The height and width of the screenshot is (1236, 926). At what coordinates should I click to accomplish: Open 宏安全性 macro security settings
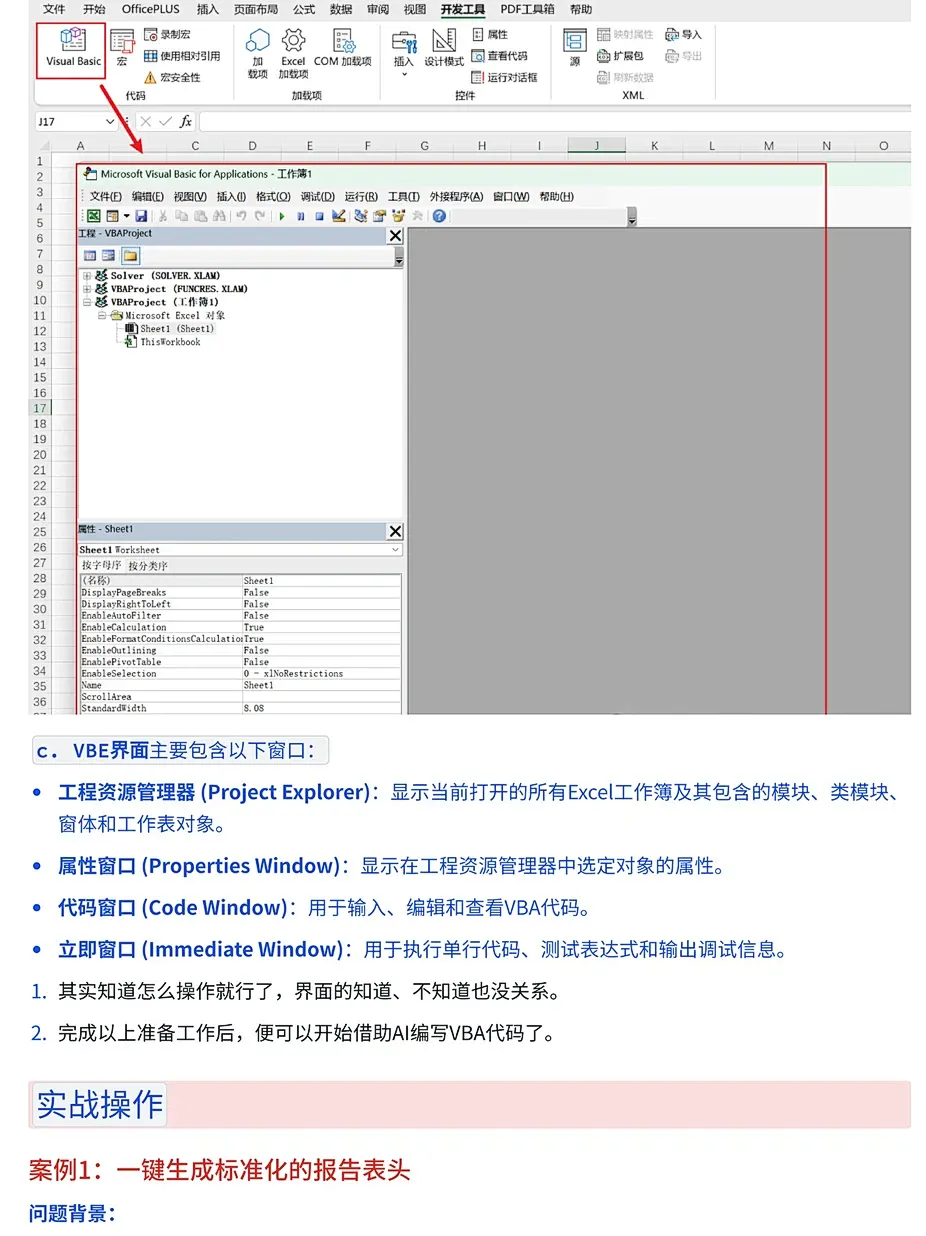click(x=171, y=77)
